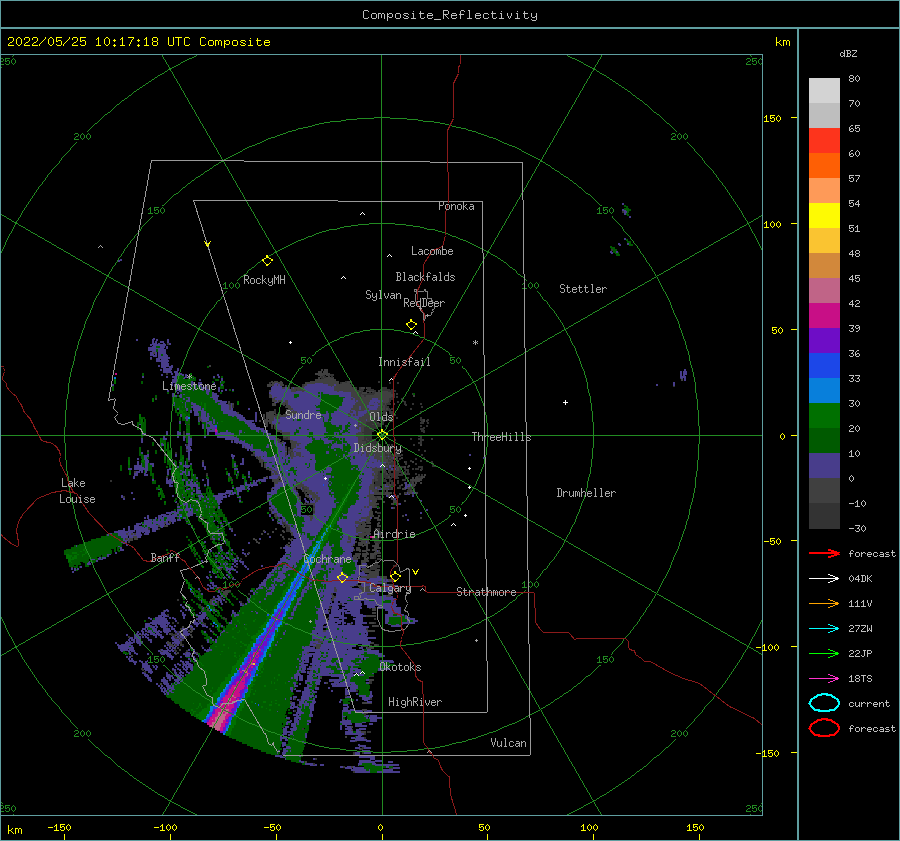900x841 pixels.
Task: Click the cyan 27ZW arrow icon
Action: tap(824, 629)
